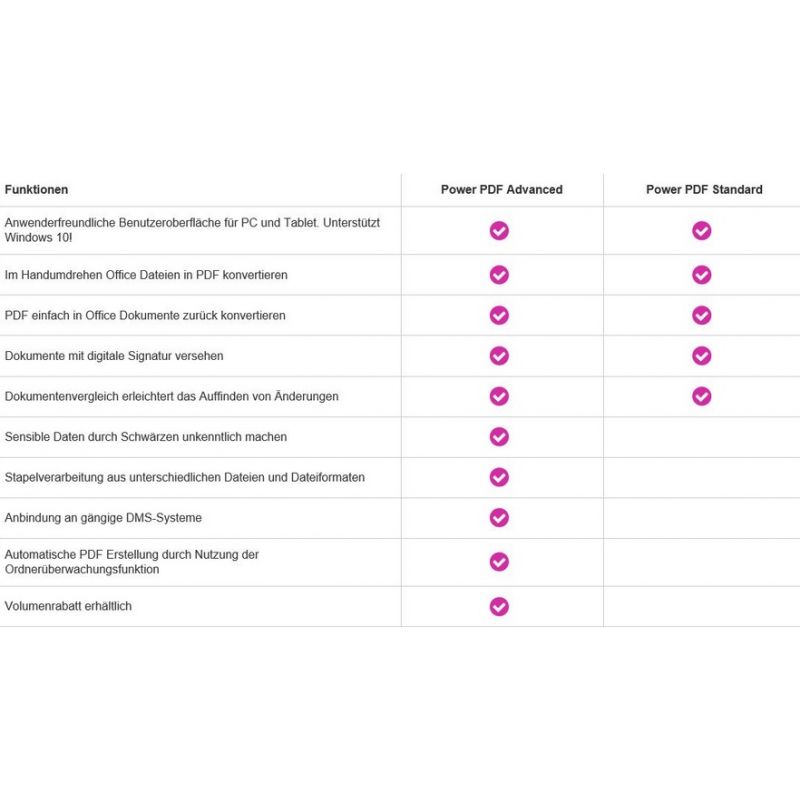Click the 'Anbindung an gängige DMS-Systeme' text
Viewport: 800px width, 800px height.
coord(103,518)
